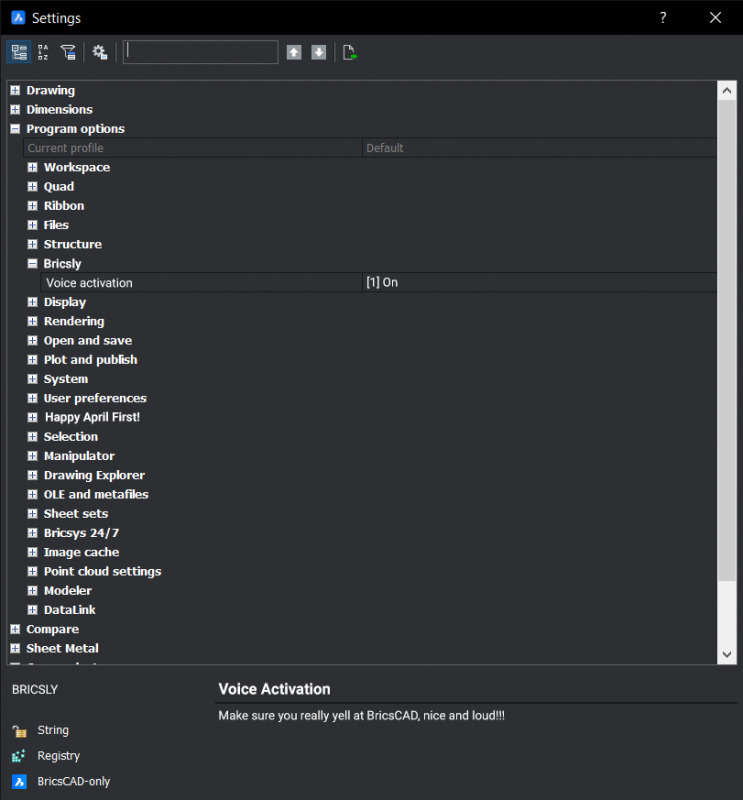Expand the Happy April First! node
Screen dimensions: 743x800
pos(32,417)
